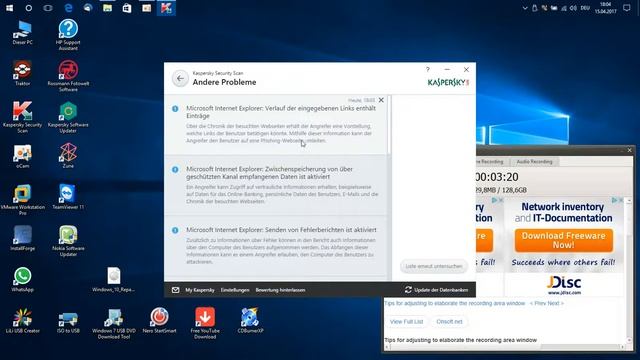Select LiLi USB Creator desktop icon

[x=22, y=321]
